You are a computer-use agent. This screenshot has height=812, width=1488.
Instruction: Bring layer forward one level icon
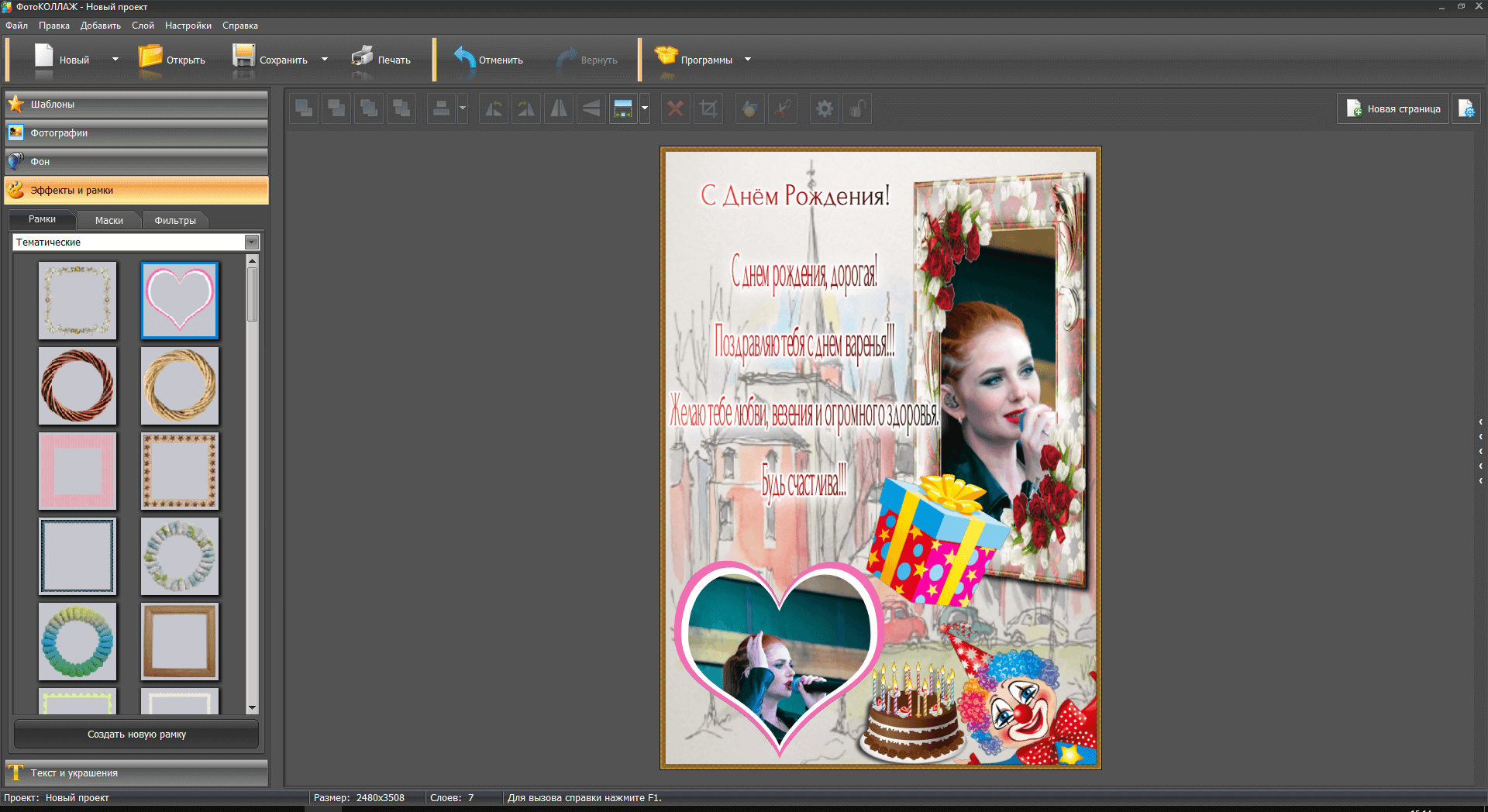[304, 108]
